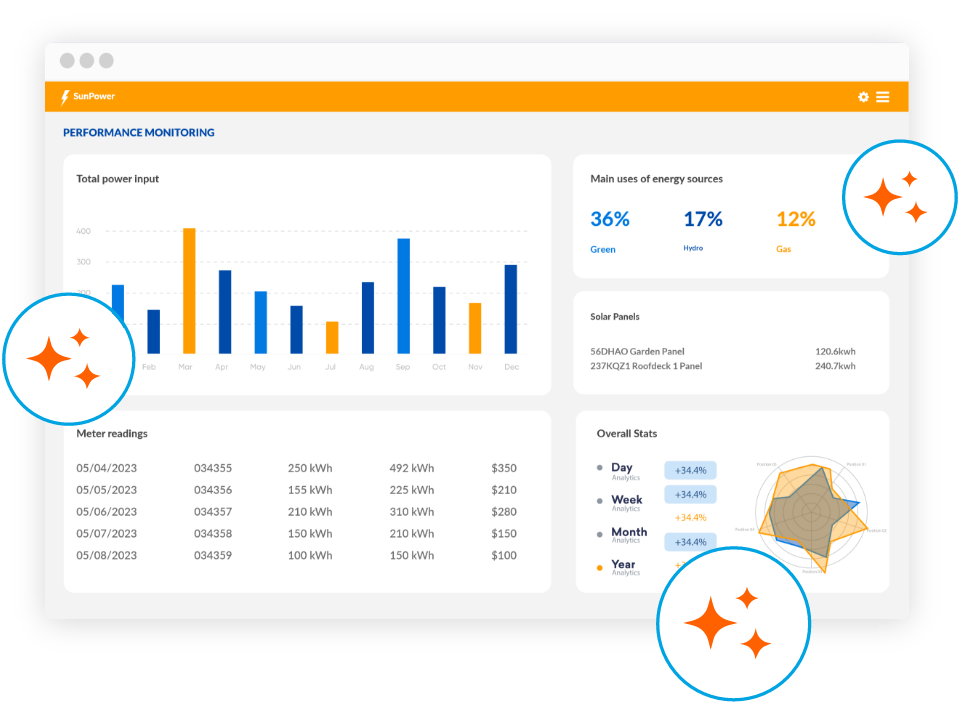Open meter reading 034357 row

point(213,512)
